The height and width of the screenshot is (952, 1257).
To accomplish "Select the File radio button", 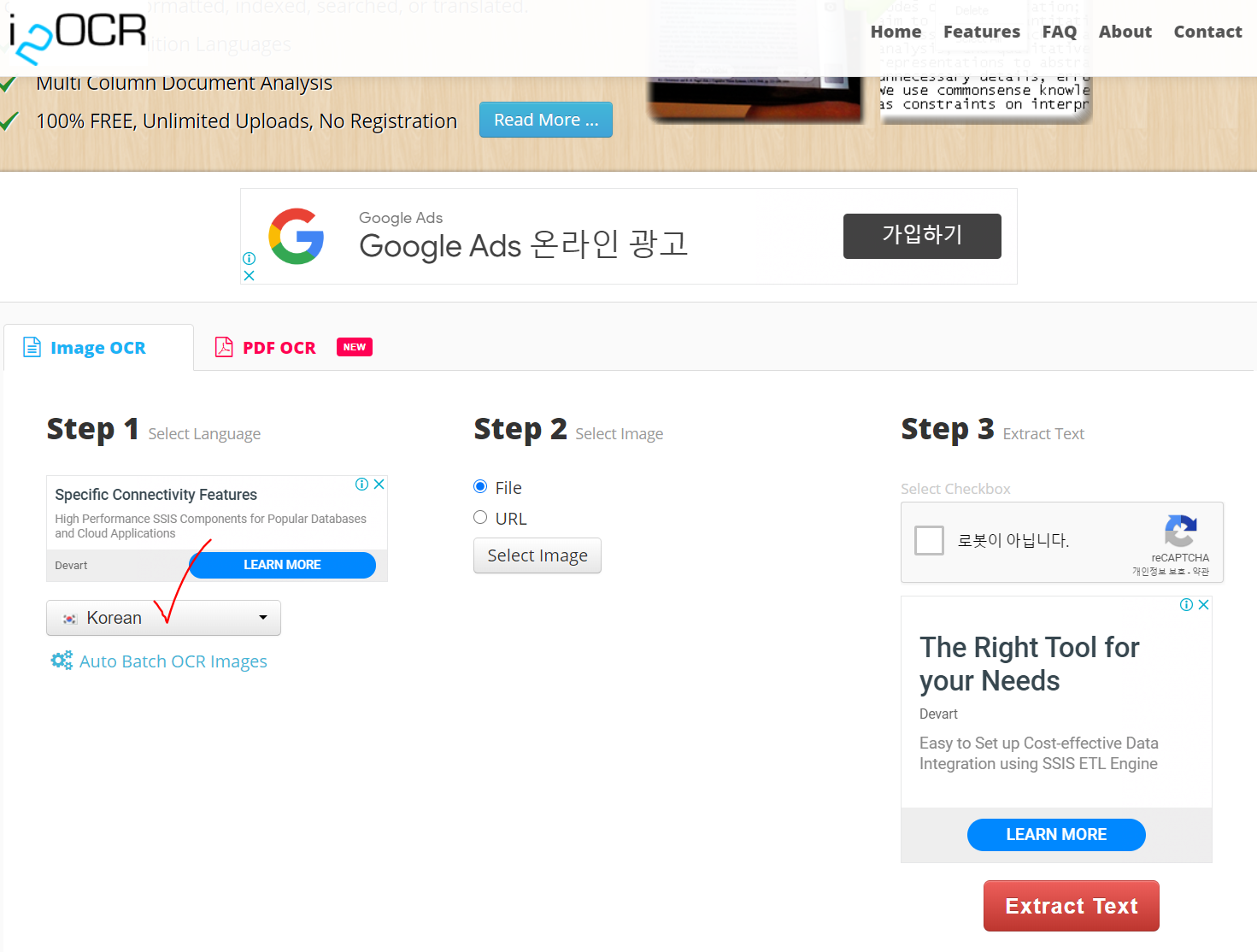I will (x=480, y=486).
